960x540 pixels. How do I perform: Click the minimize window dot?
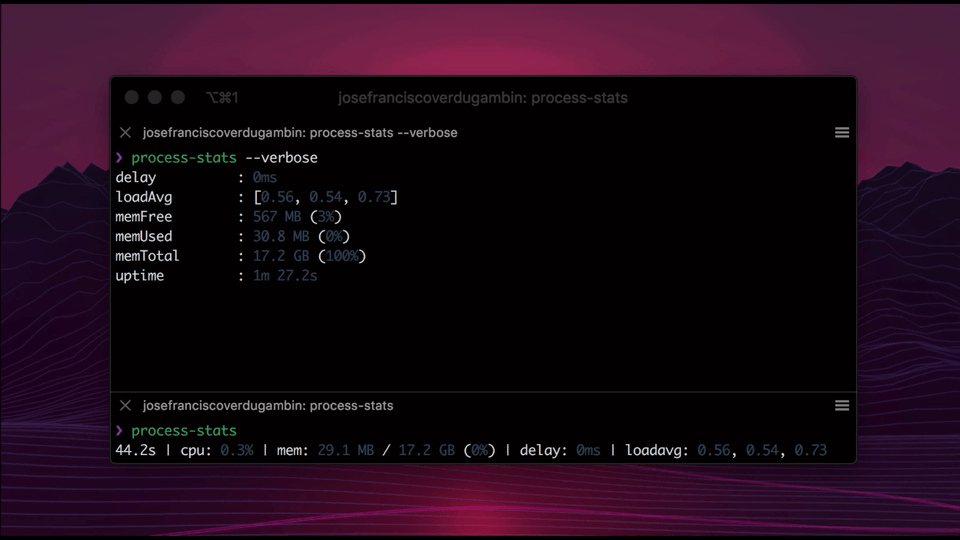[155, 97]
